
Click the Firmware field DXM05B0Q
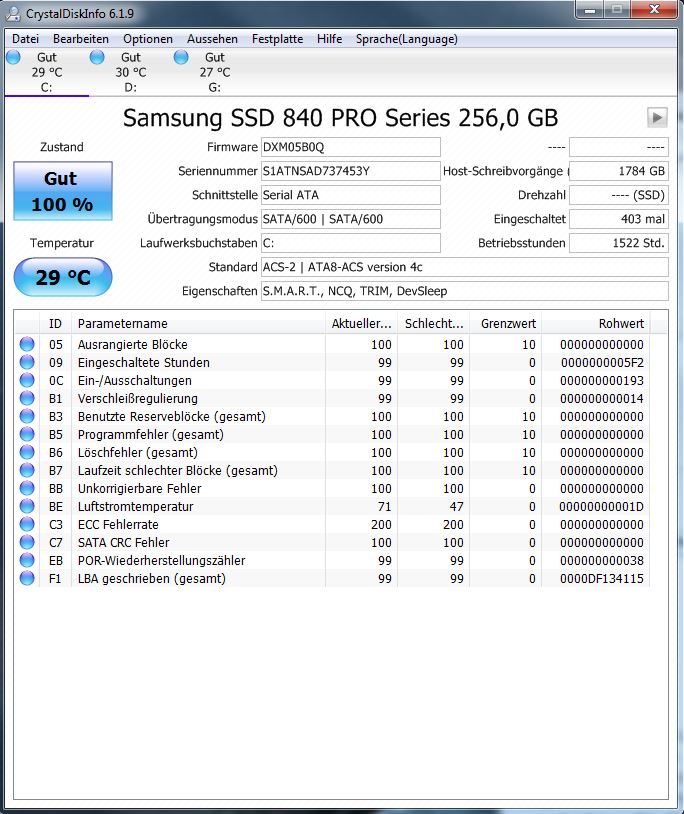pyautogui.click(x=351, y=147)
